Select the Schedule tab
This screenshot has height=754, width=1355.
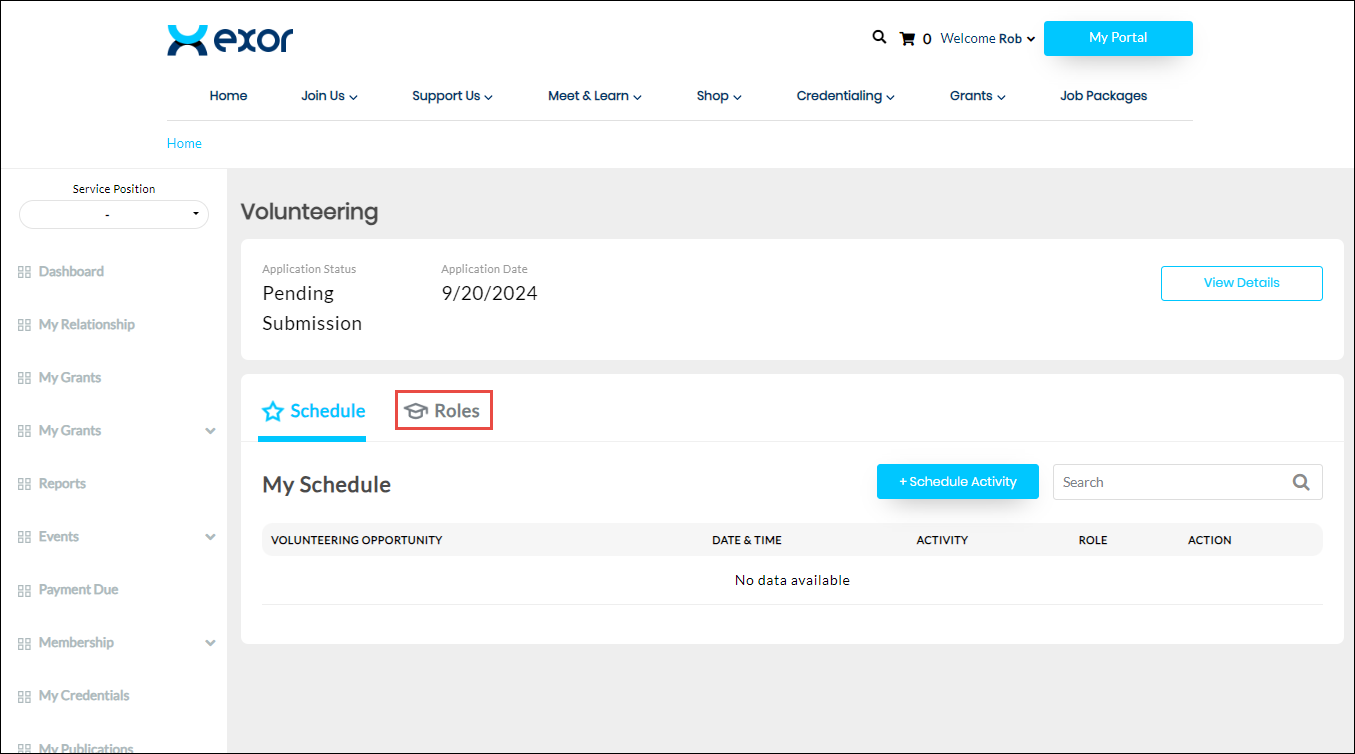[x=313, y=411]
